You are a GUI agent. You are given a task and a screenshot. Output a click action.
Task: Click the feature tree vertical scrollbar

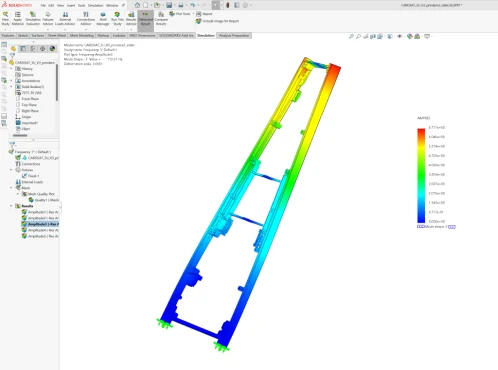(57, 82)
